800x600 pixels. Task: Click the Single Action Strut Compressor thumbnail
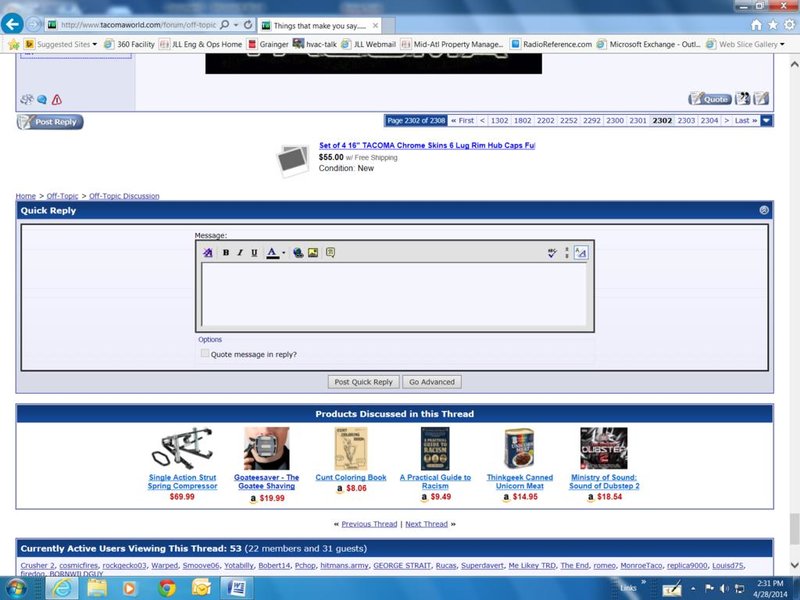click(182, 448)
